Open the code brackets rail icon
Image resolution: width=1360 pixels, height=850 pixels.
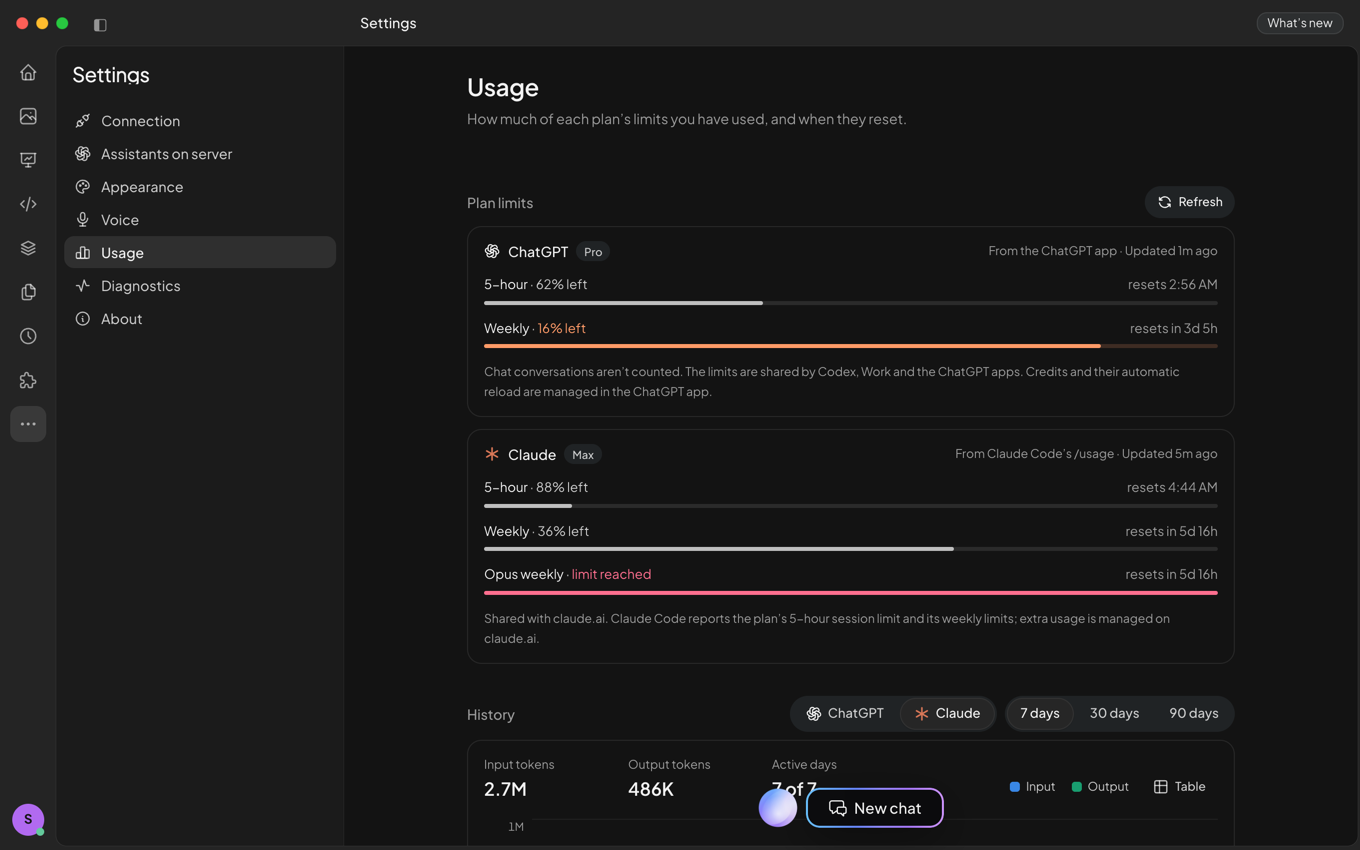tap(28, 204)
